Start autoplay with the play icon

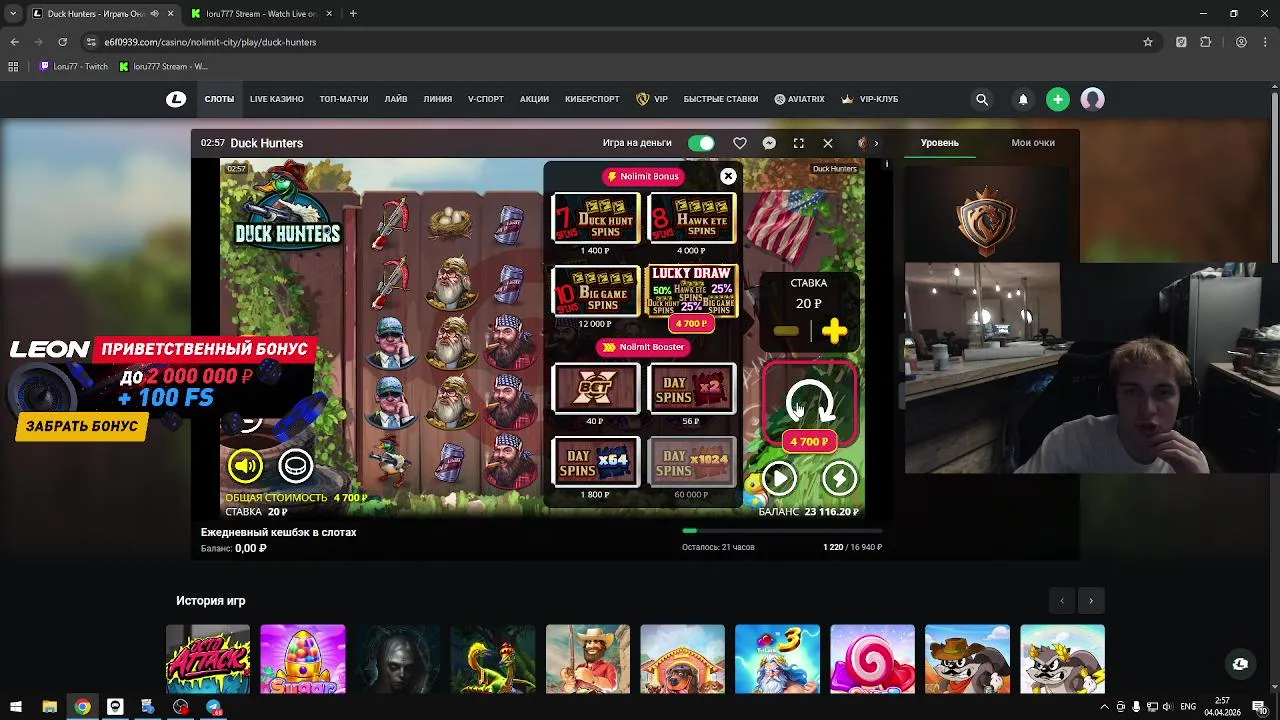tap(779, 478)
